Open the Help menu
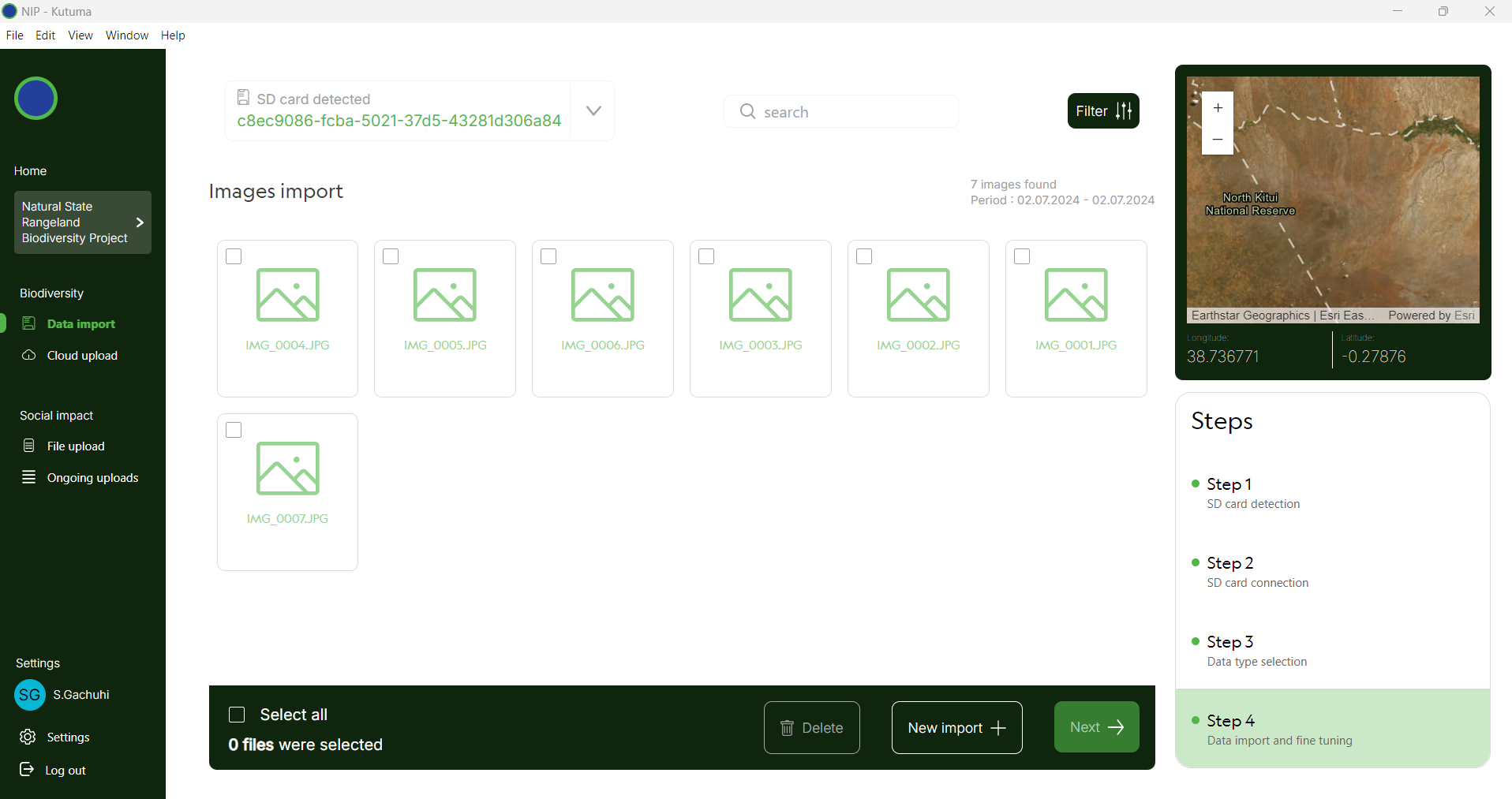The height and width of the screenshot is (799, 1512). coord(173,35)
